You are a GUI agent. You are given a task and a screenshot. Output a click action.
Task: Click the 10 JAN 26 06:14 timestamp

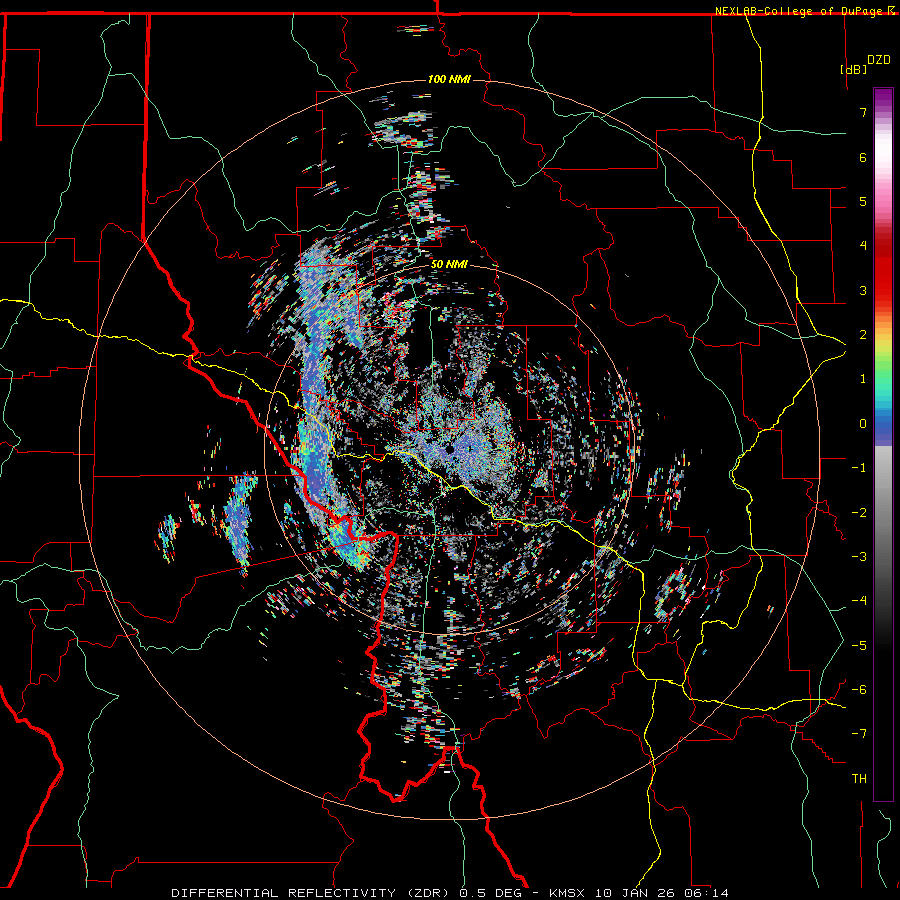(x=662, y=893)
